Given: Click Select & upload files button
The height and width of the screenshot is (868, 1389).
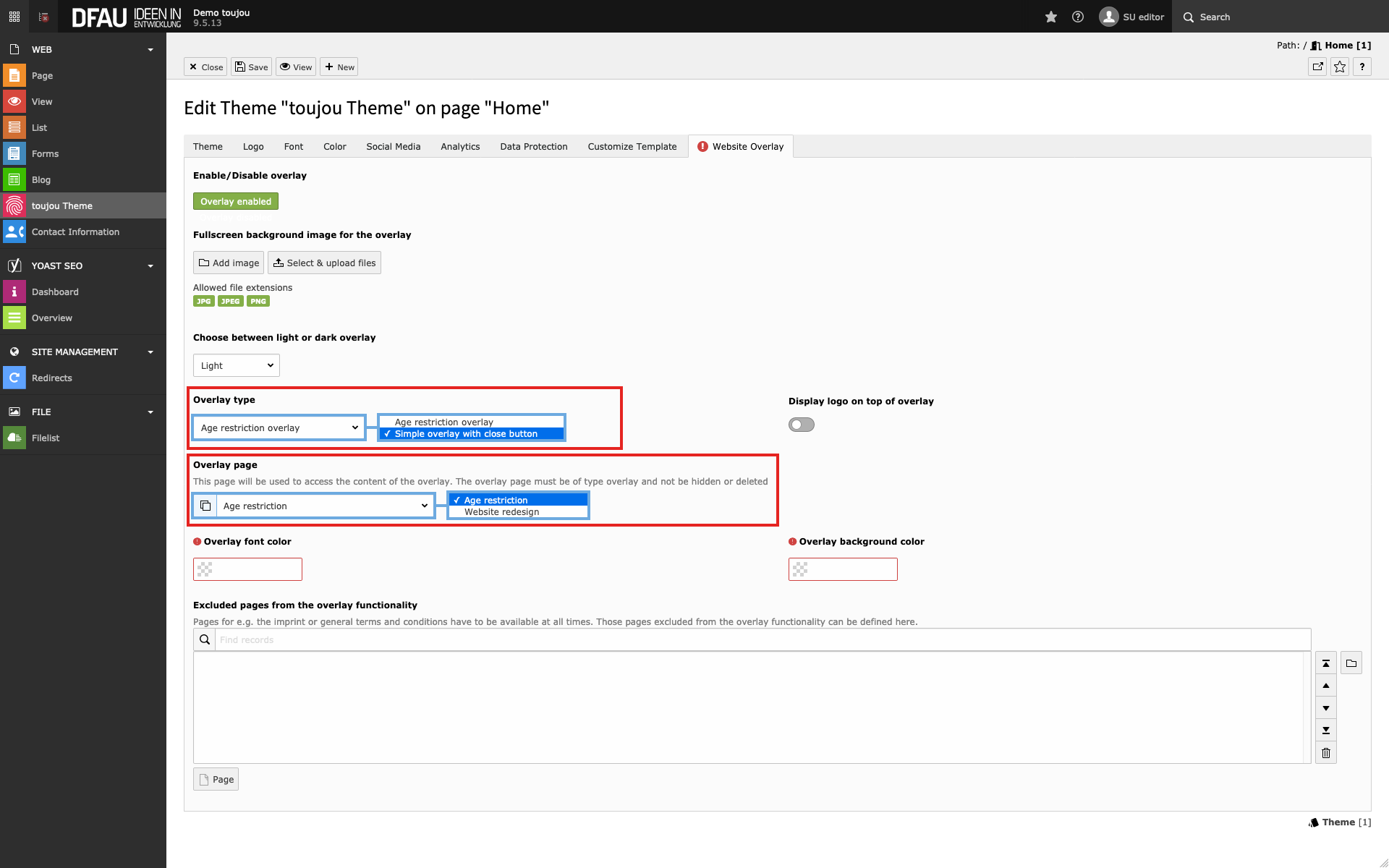Looking at the screenshot, I should tap(324, 263).
